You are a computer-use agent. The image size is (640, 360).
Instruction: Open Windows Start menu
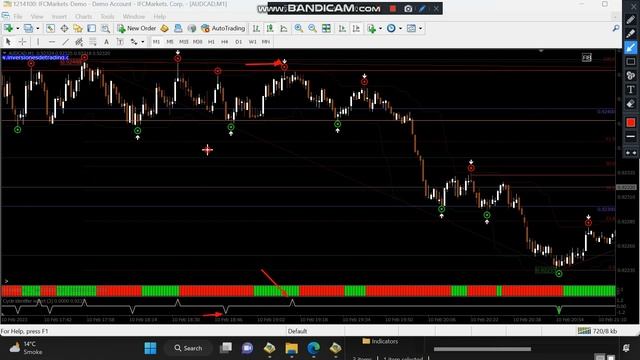[150, 348]
